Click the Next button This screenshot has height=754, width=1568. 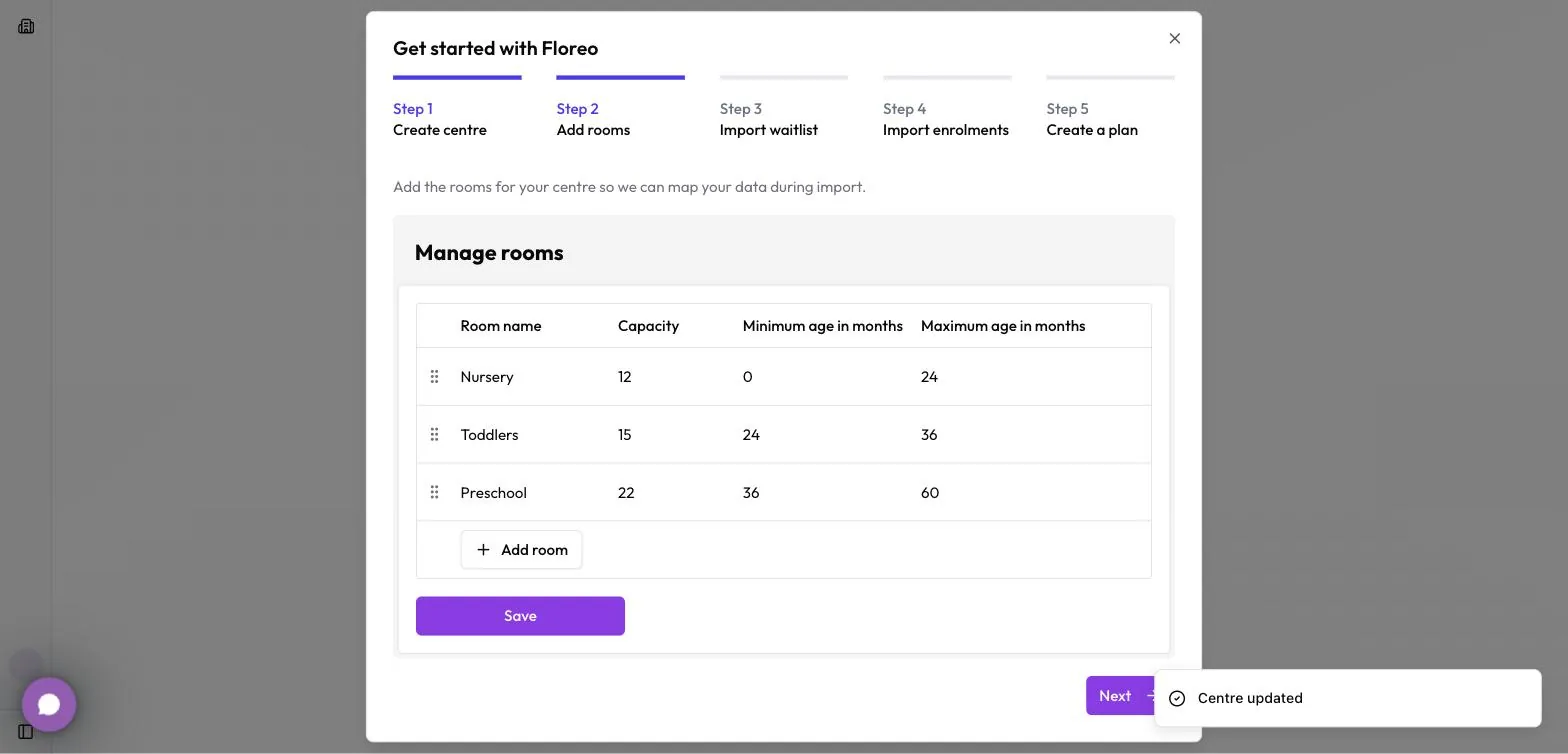click(1121, 696)
